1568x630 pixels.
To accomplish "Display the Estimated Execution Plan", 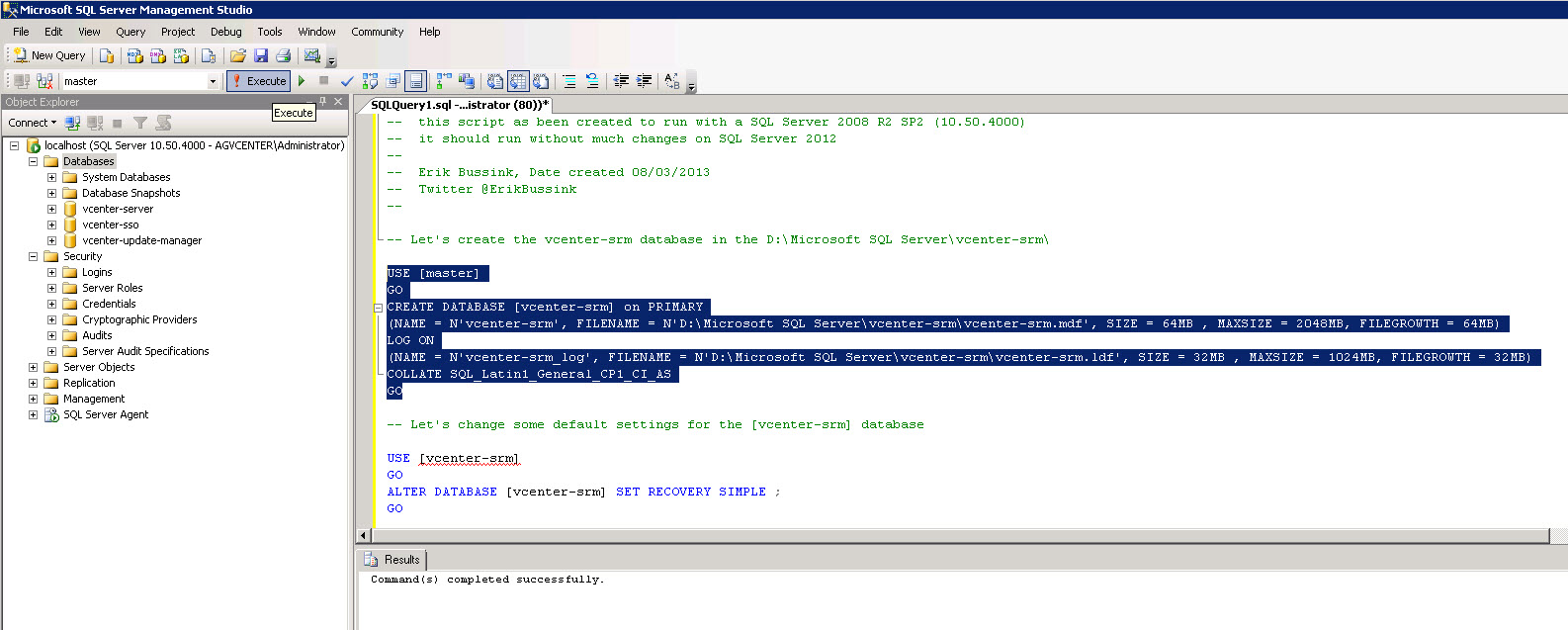I will (x=370, y=81).
